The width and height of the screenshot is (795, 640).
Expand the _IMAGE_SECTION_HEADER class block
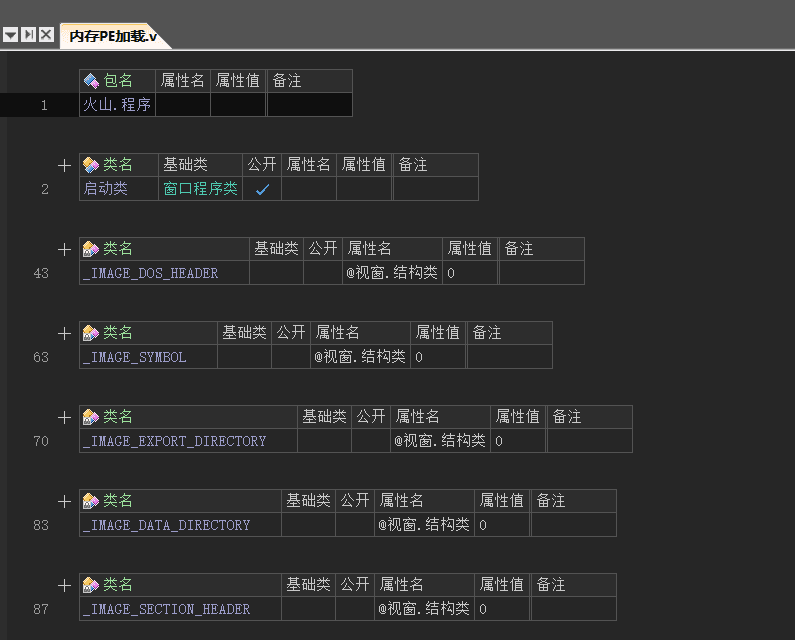pyautogui.click(x=64, y=586)
